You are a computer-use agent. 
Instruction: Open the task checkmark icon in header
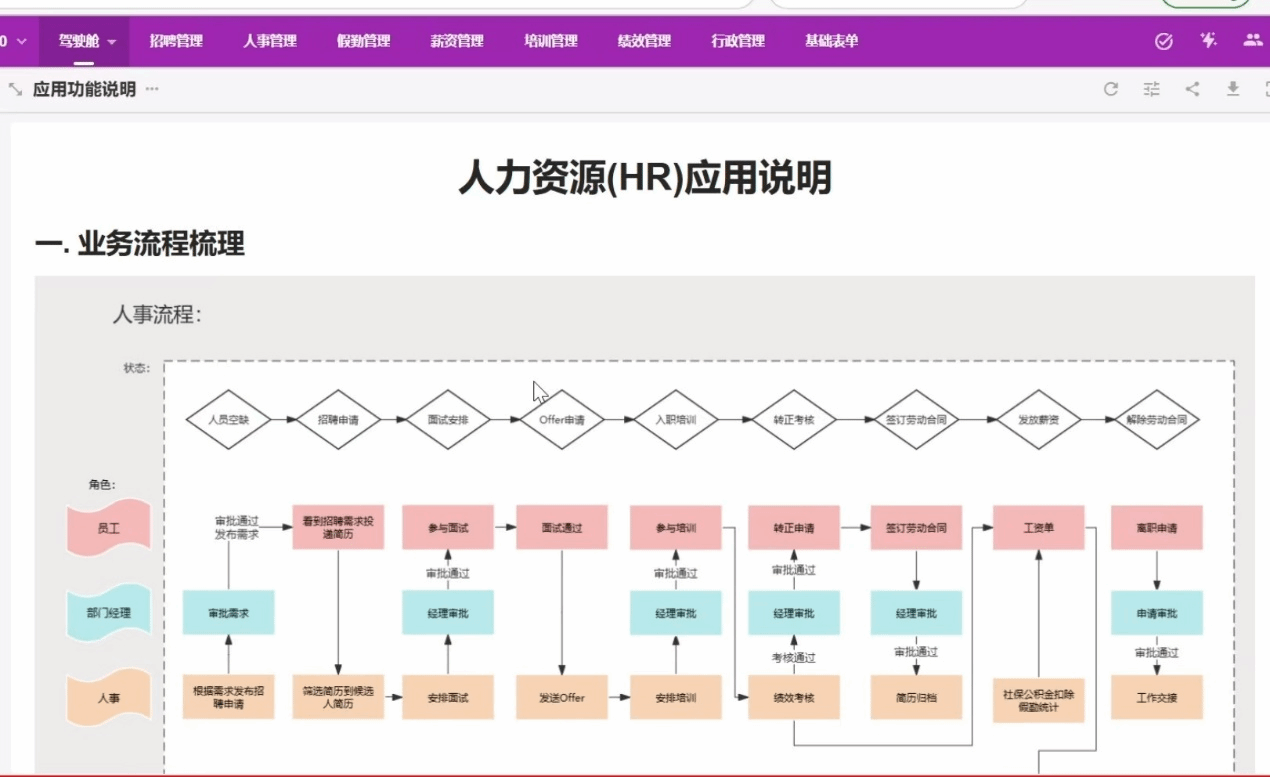1163,41
